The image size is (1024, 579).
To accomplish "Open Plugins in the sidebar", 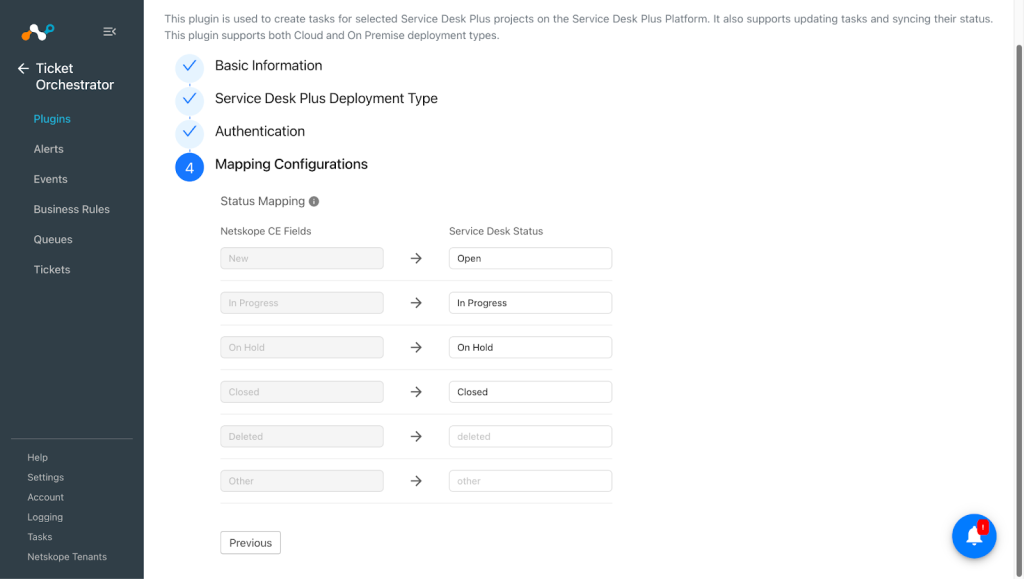I will pos(52,119).
